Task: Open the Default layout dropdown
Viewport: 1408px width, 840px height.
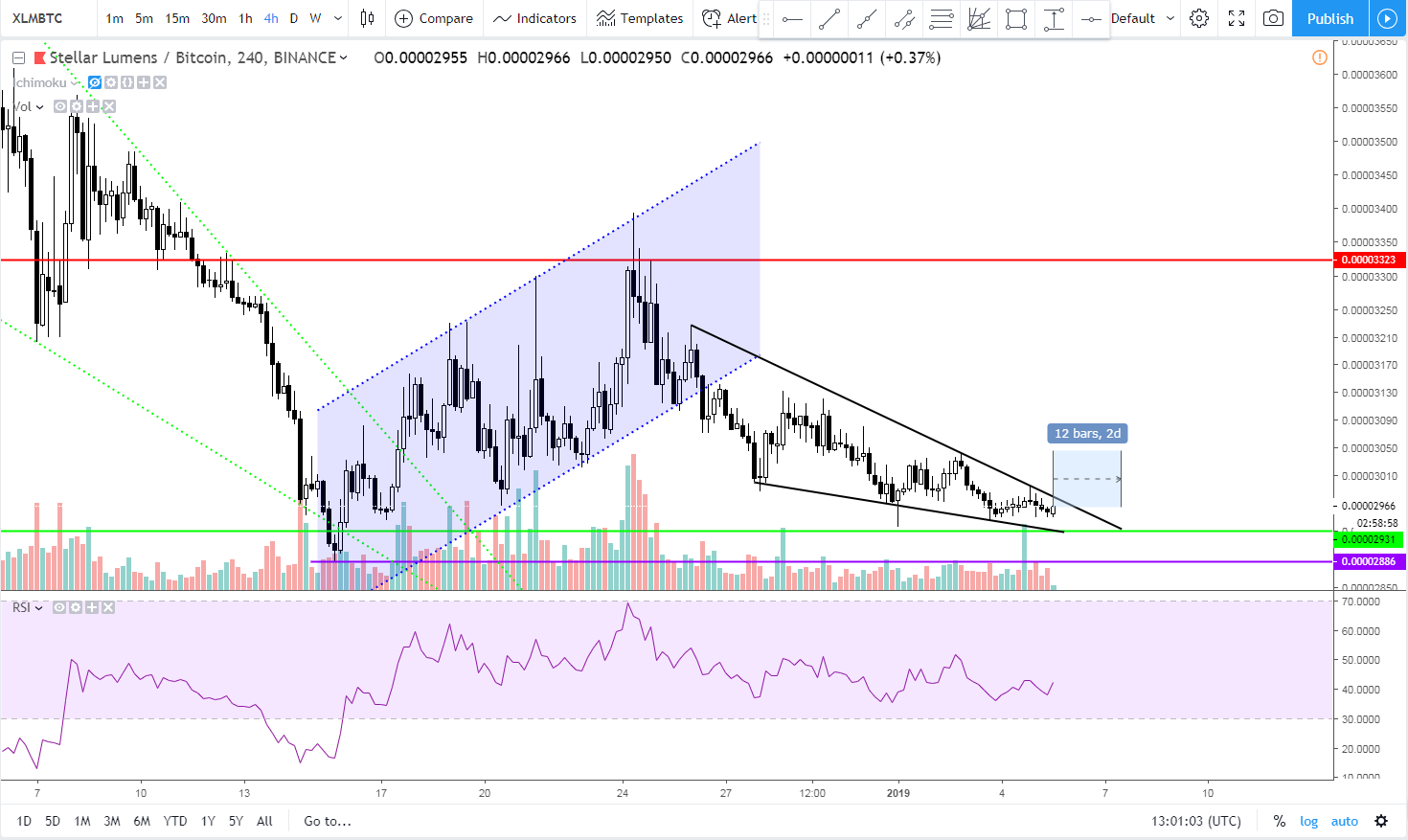Action: pyautogui.click(x=1143, y=18)
